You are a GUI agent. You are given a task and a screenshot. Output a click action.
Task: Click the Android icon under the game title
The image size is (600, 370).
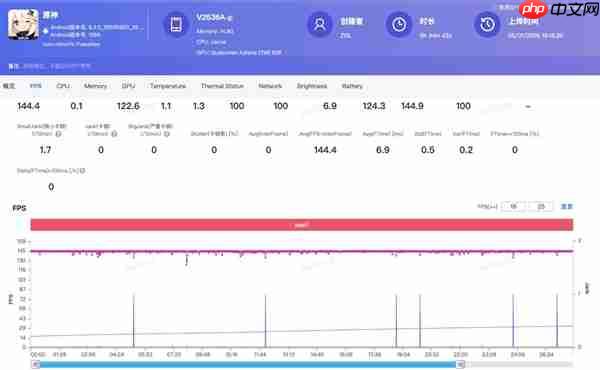[46, 30]
